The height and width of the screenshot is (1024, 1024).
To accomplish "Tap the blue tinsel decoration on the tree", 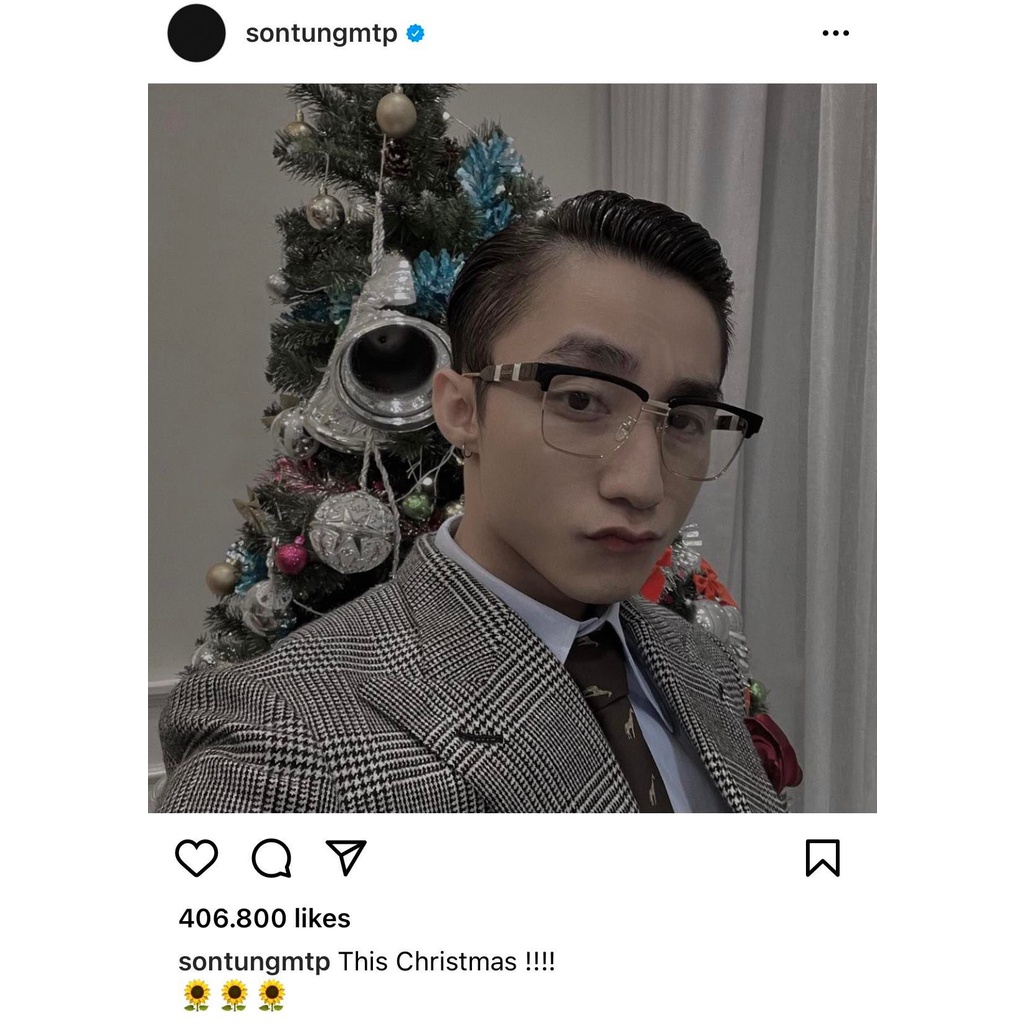I will tap(490, 176).
